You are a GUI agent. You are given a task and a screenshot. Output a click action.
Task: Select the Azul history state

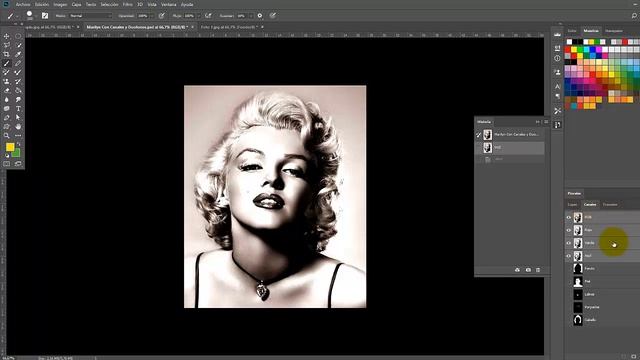click(510, 147)
